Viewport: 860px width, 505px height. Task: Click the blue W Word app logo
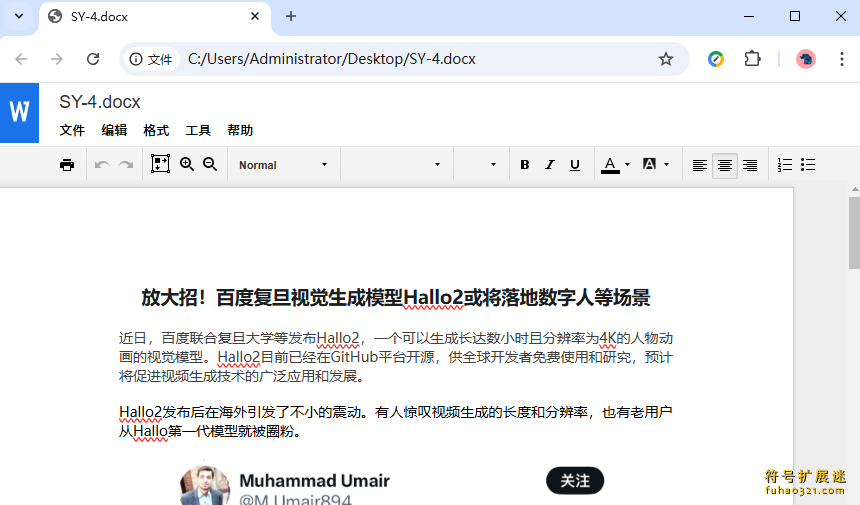(x=19, y=113)
